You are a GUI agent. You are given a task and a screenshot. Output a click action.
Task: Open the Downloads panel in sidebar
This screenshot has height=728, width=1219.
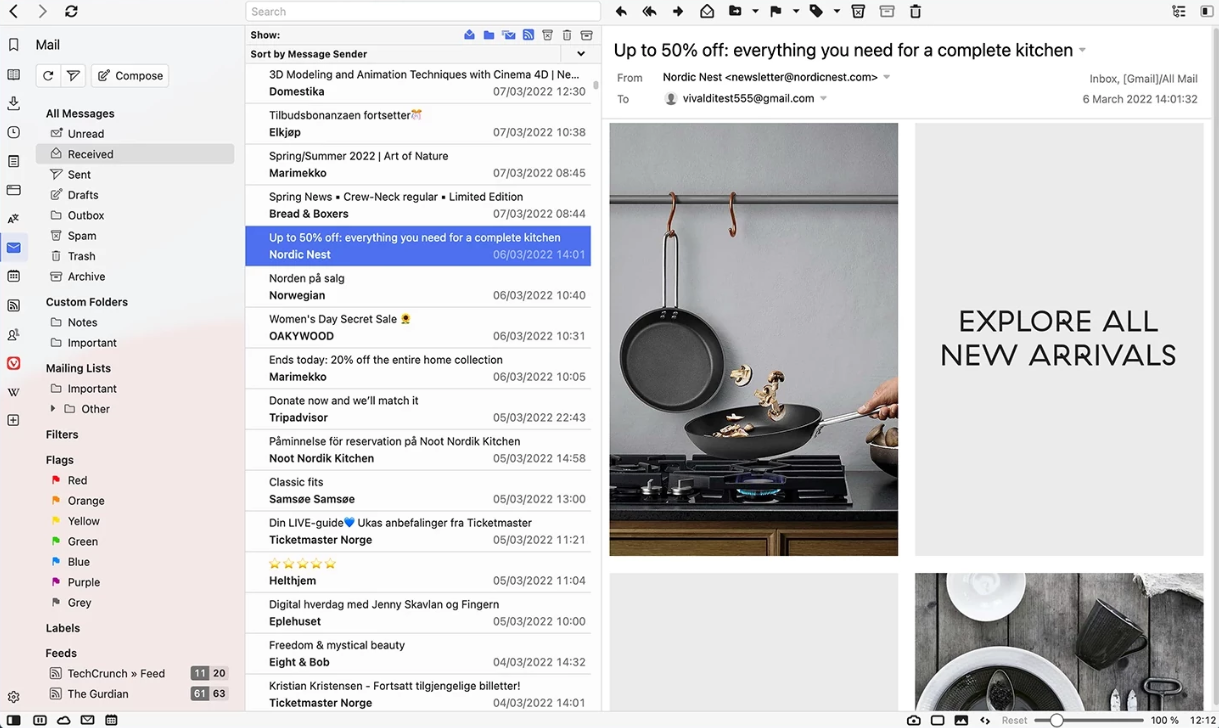(13, 103)
